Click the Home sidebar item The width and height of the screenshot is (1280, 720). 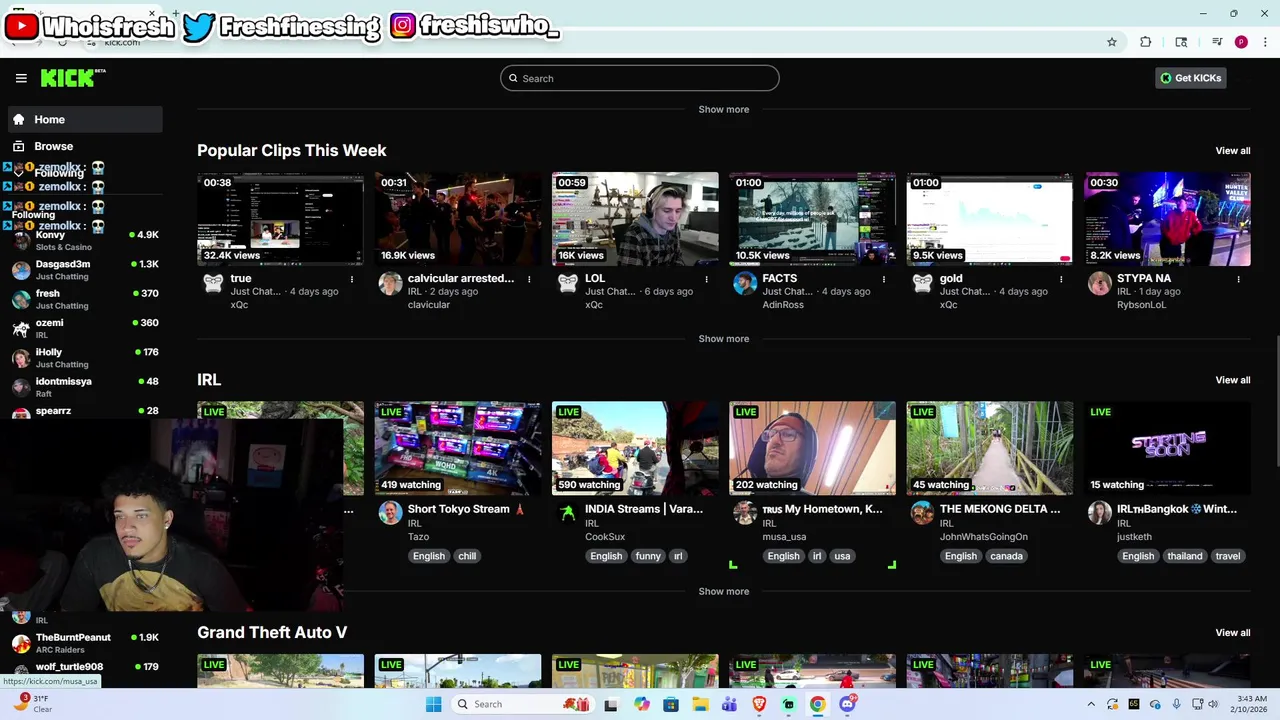tap(85, 119)
